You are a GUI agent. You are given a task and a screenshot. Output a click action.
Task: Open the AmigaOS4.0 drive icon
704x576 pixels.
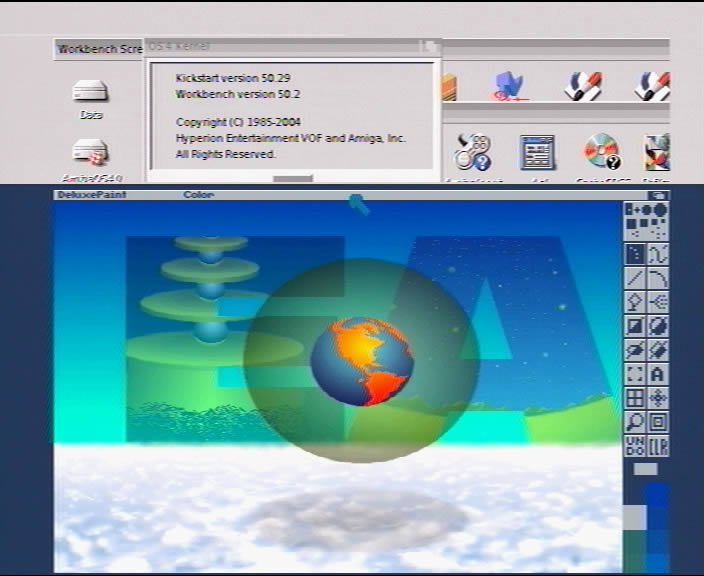[x=92, y=160]
